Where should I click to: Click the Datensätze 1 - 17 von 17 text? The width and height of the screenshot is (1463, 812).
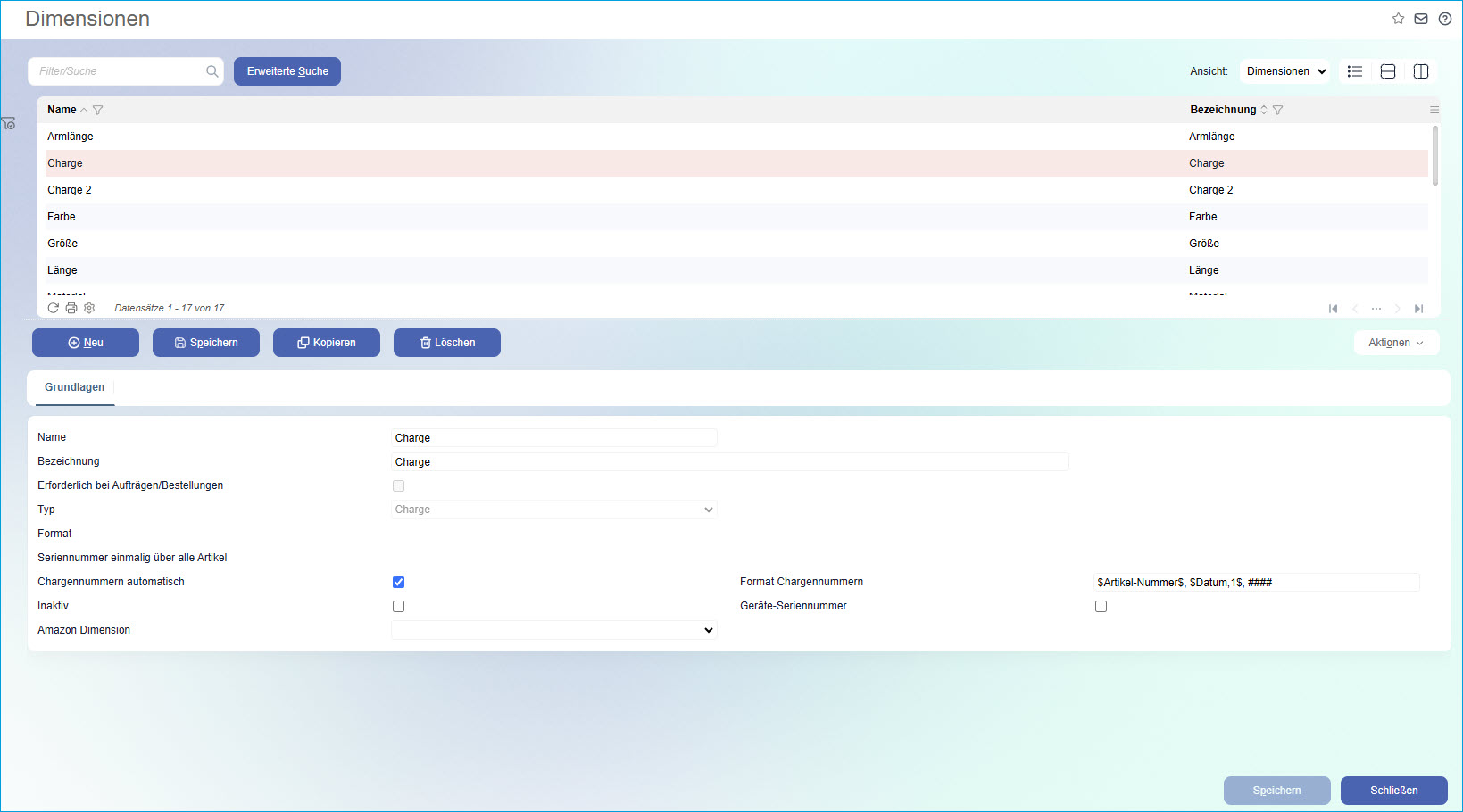pos(170,308)
